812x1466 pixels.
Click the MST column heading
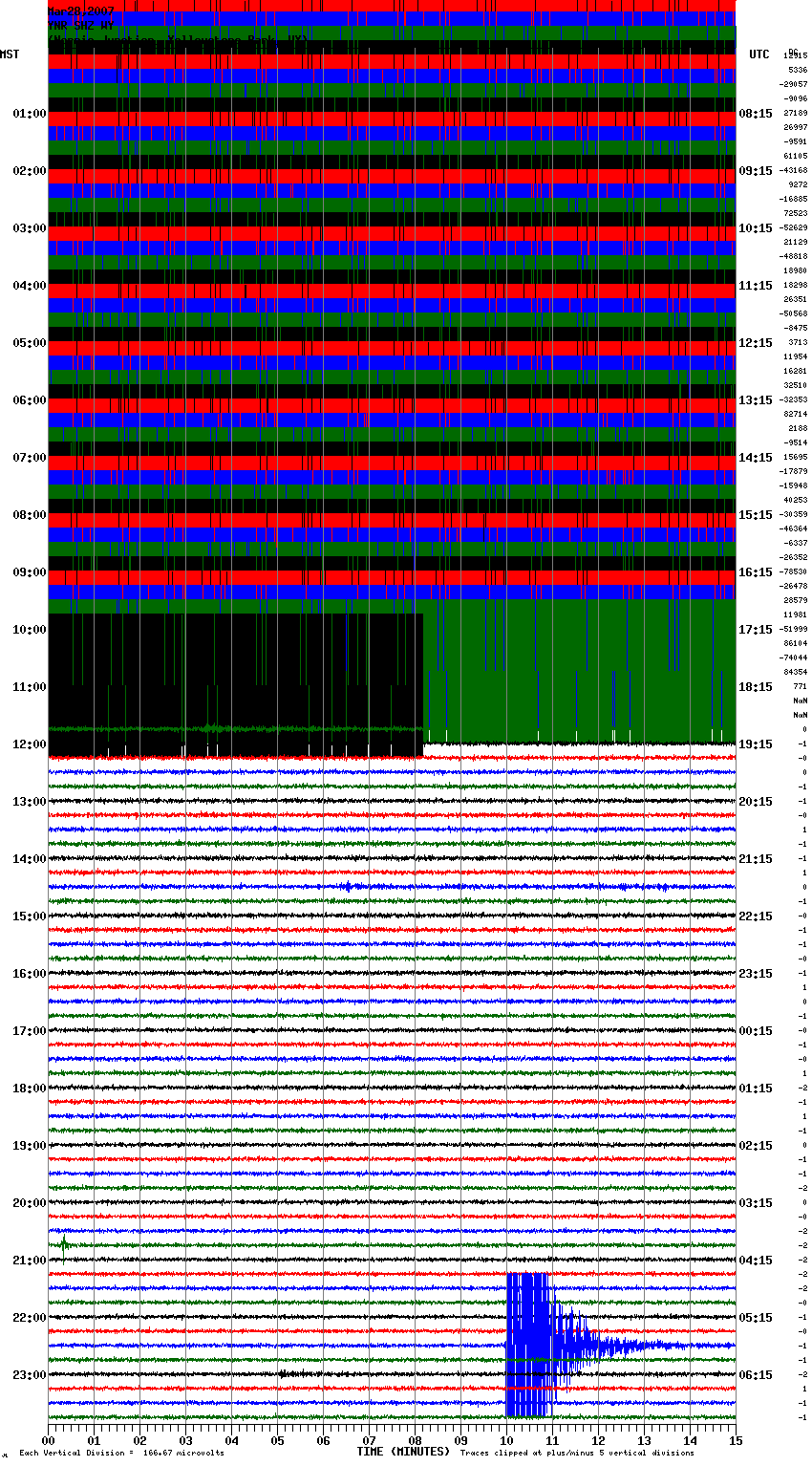[10, 54]
